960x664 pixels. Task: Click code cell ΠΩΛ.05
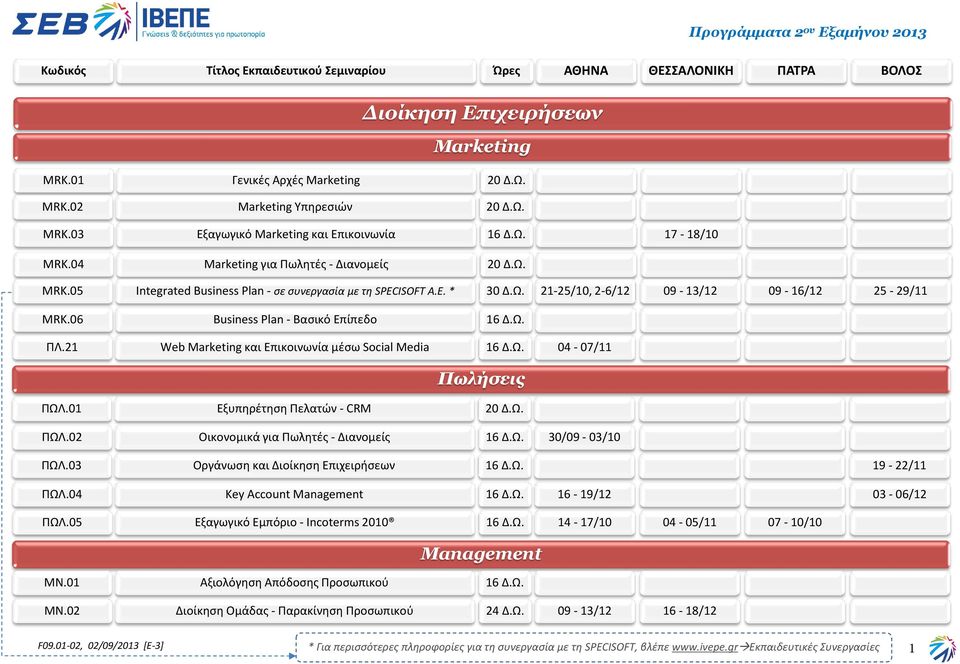pyautogui.click(x=62, y=523)
